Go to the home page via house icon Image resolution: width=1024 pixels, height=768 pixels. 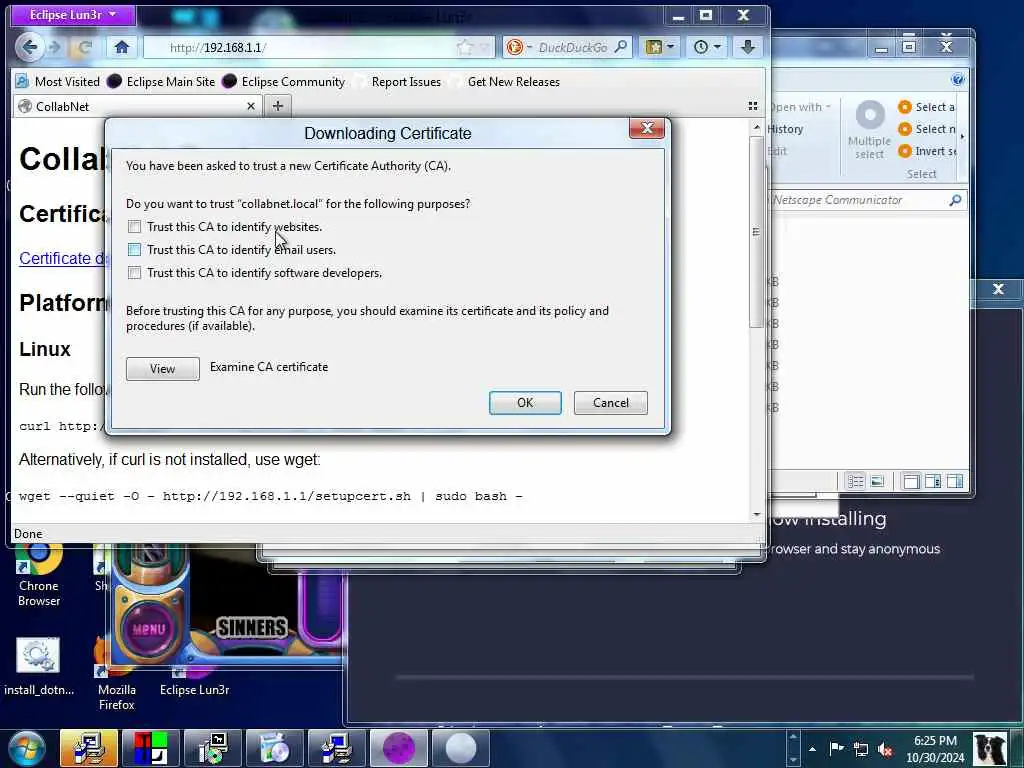[121, 47]
